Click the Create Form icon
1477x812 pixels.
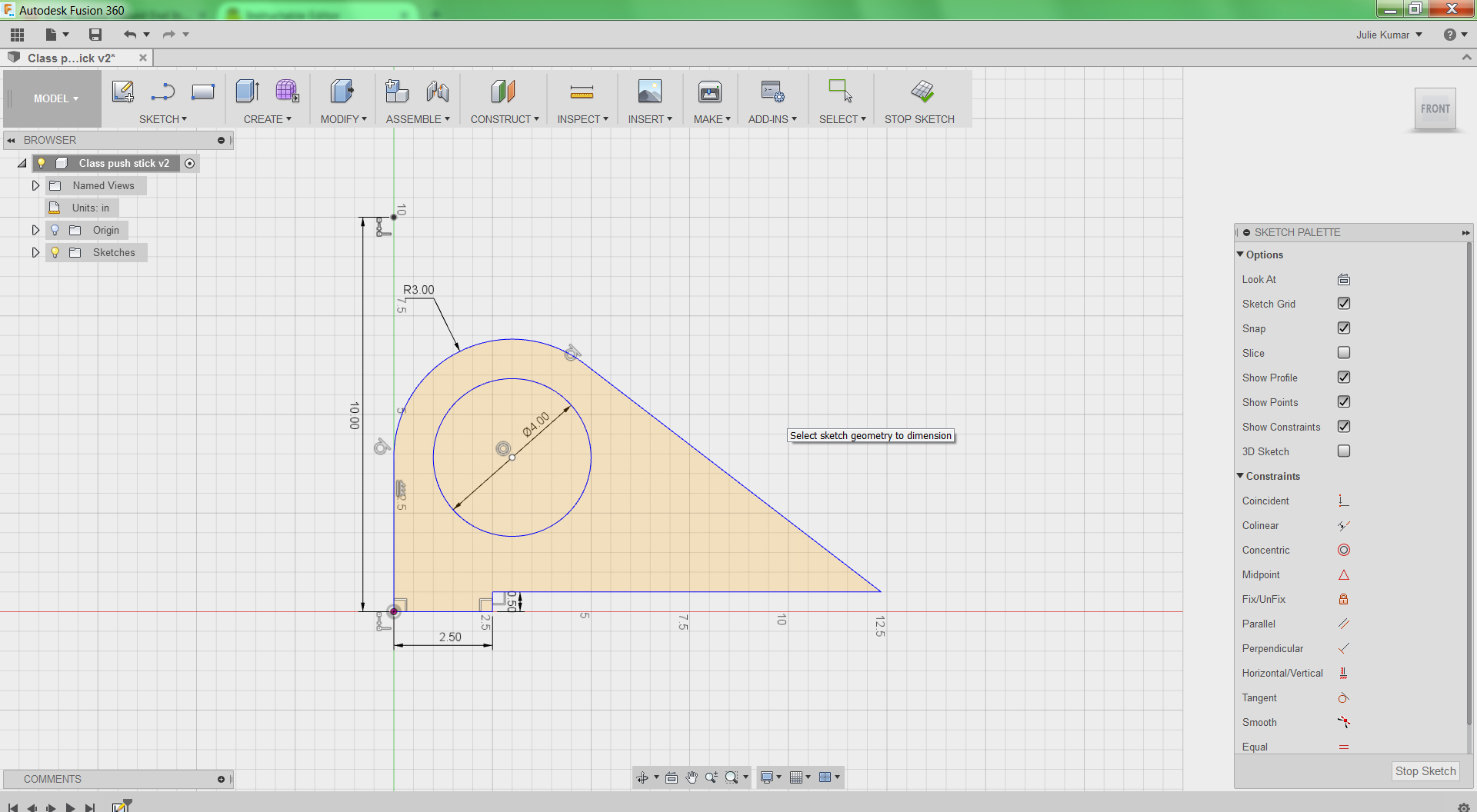tap(287, 92)
